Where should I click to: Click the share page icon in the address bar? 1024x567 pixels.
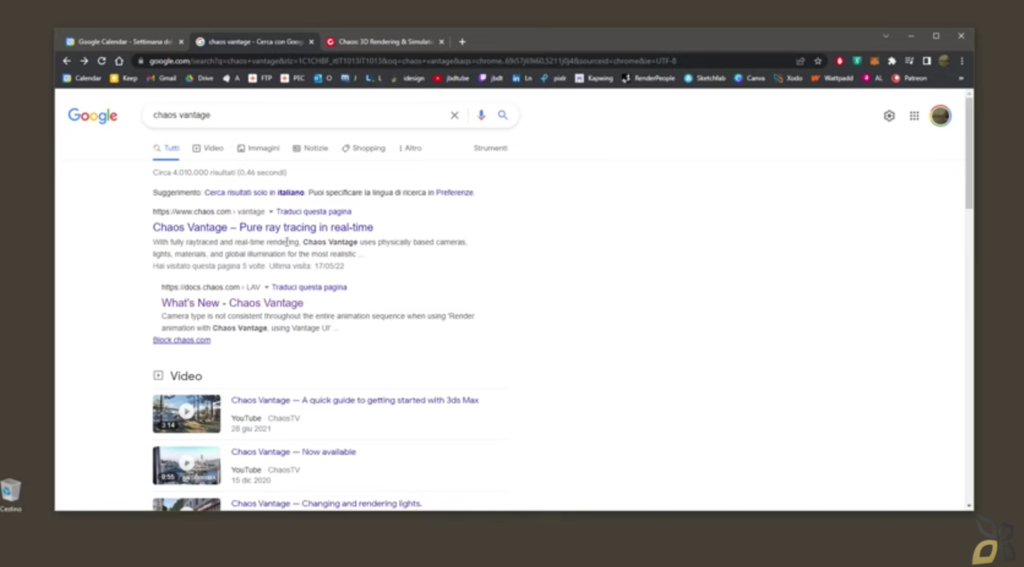[800, 61]
